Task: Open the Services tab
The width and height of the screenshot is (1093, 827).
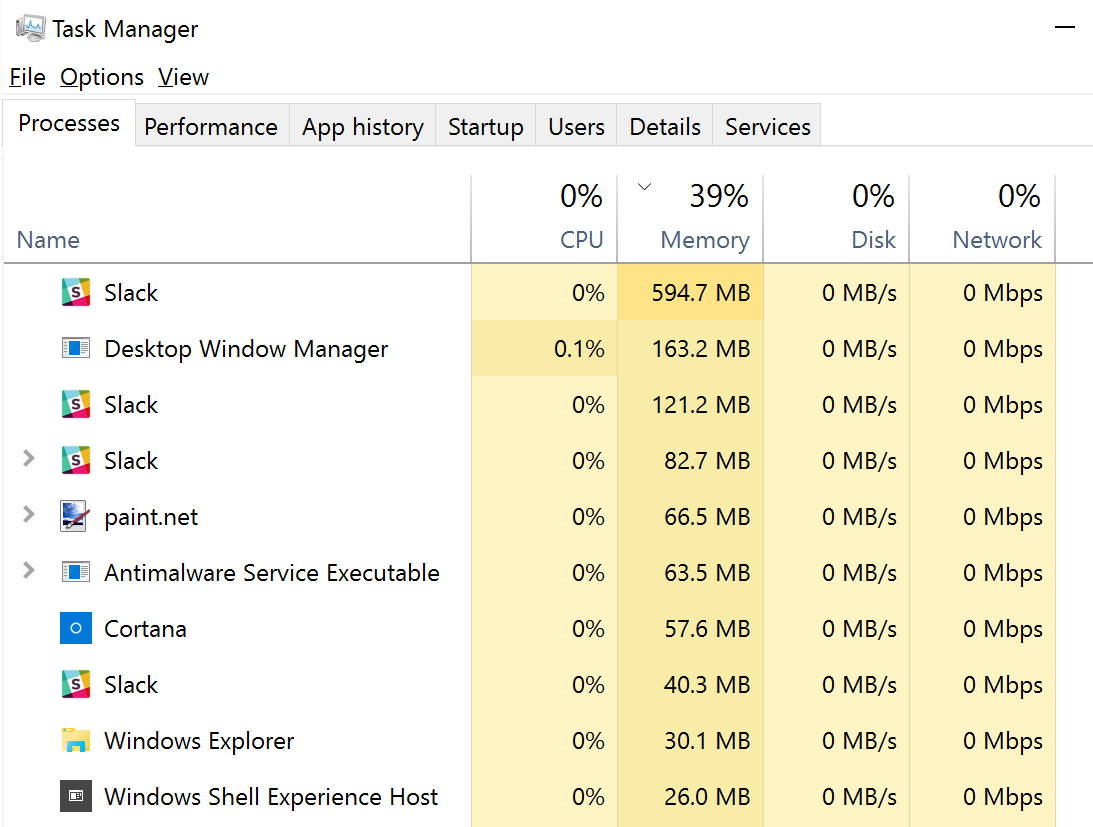Action: (x=767, y=127)
